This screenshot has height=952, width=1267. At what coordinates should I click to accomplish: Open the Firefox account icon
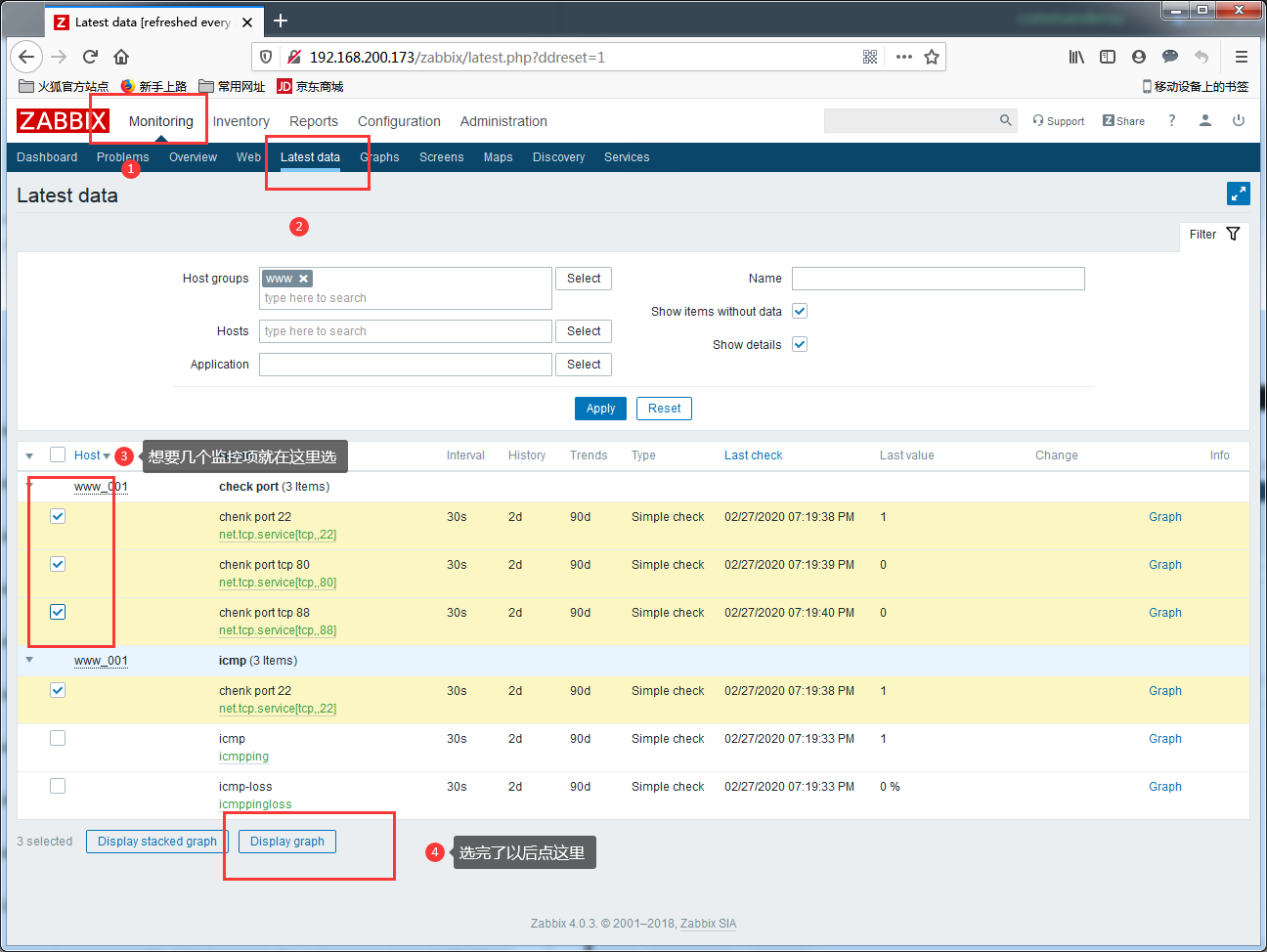click(1139, 57)
